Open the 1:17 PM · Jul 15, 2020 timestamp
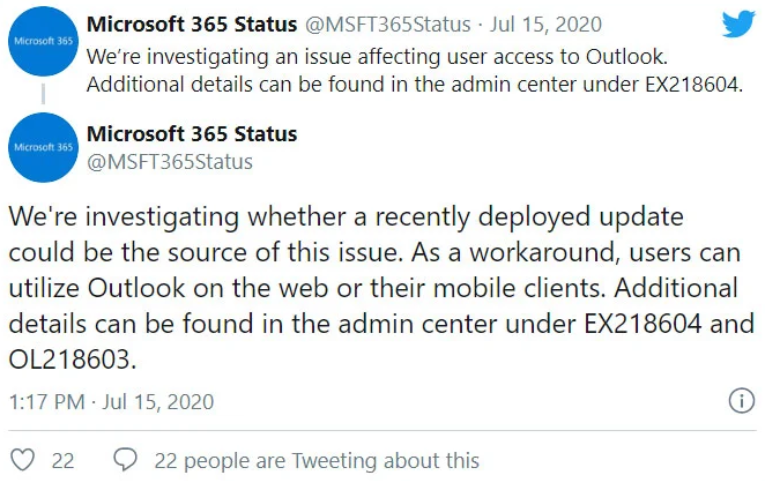This screenshot has width=765, height=481. 111,401
